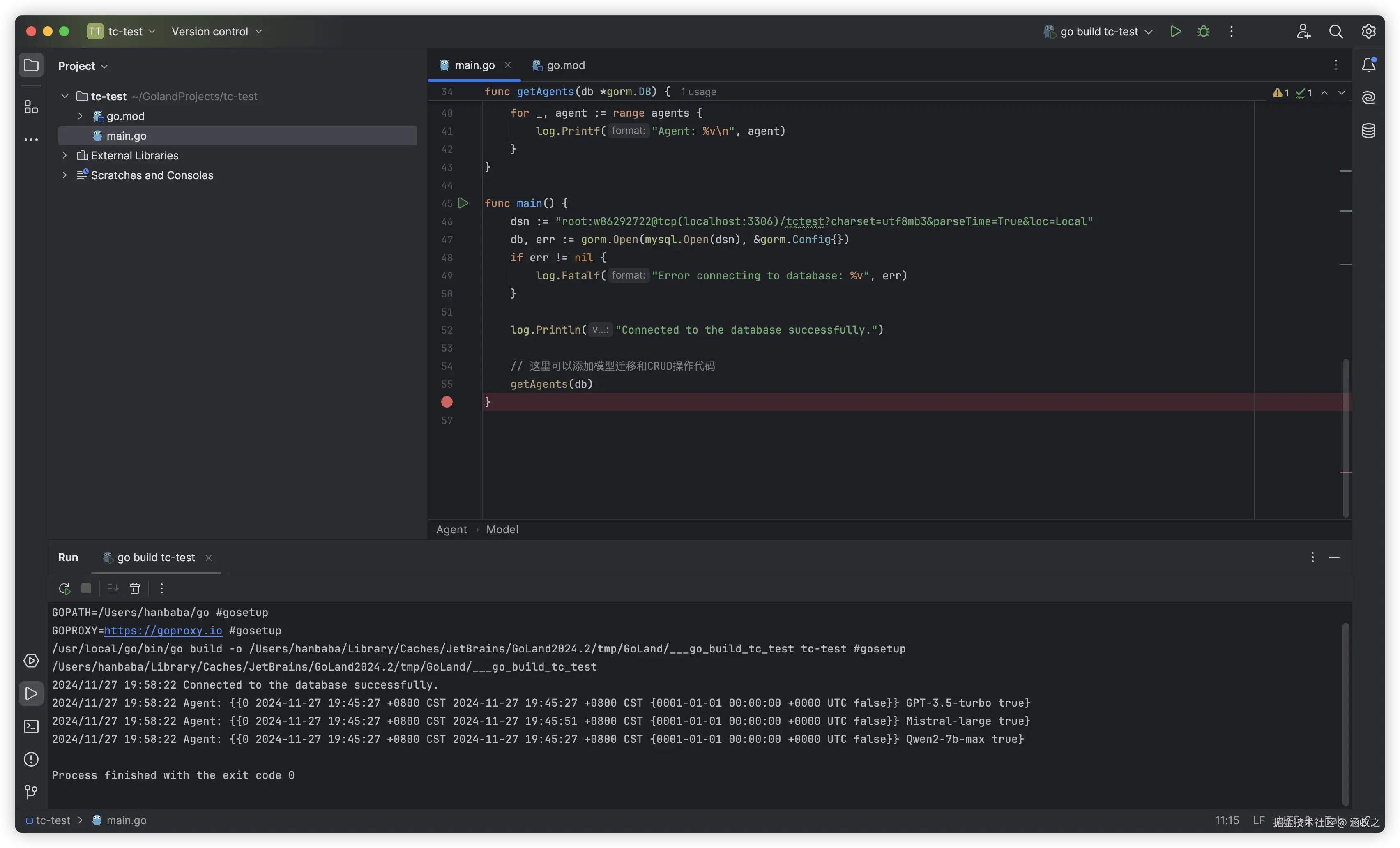Click the Rerun icon in Run panel
This screenshot has width=1400, height=848.
pyautogui.click(x=64, y=588)
